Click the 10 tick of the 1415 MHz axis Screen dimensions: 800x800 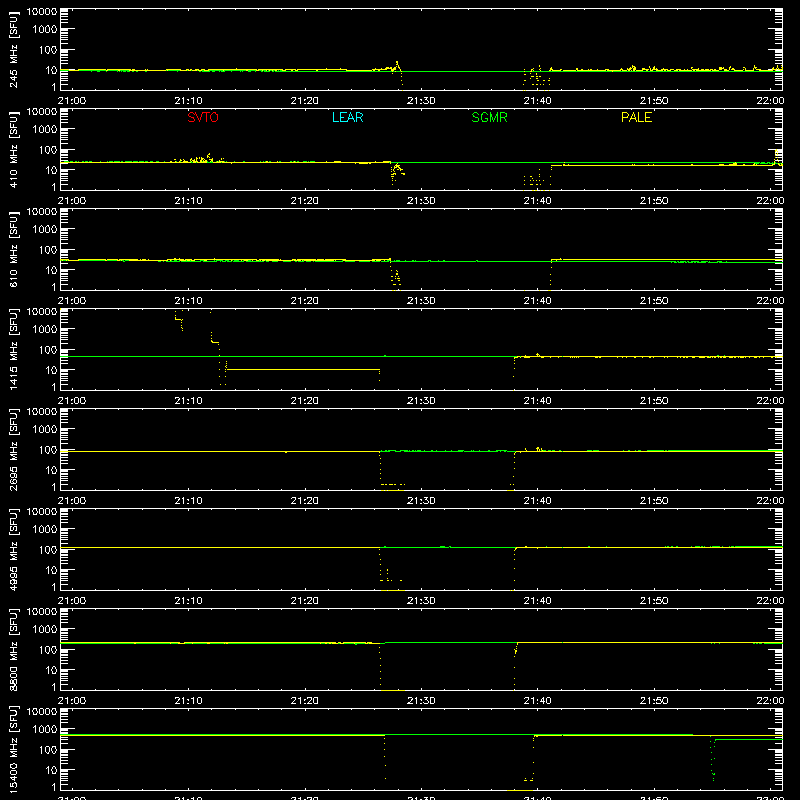tap(52, 370)
